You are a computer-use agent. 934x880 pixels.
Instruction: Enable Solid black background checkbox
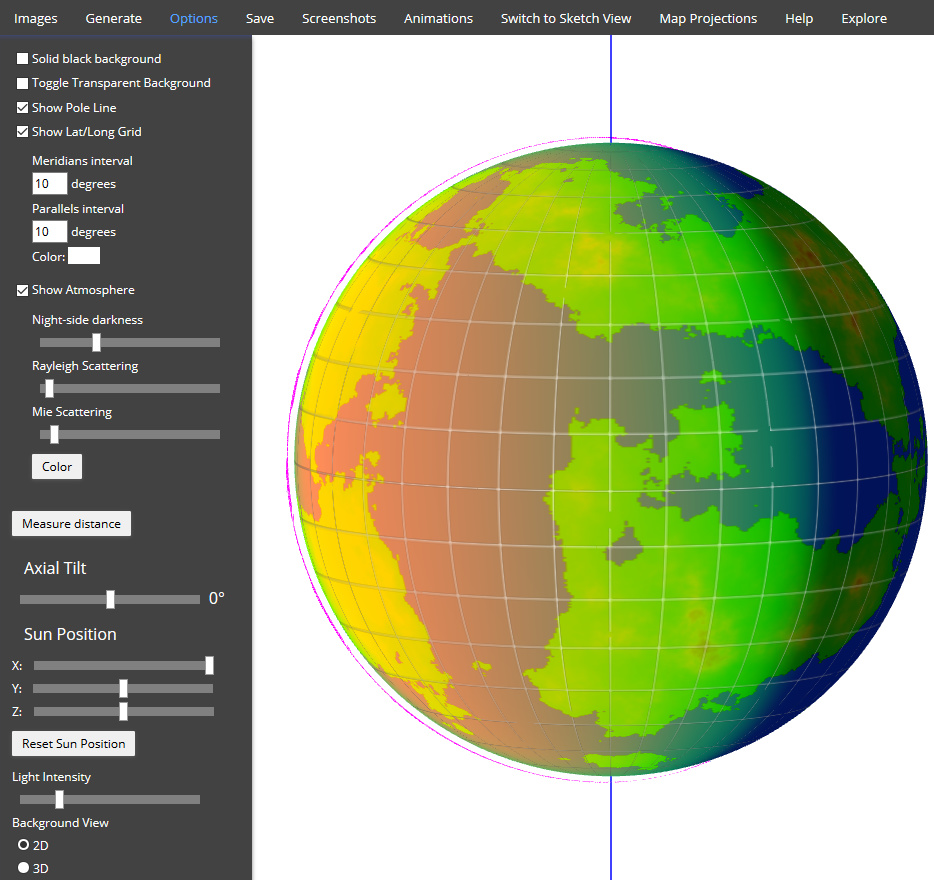[23, 59]
